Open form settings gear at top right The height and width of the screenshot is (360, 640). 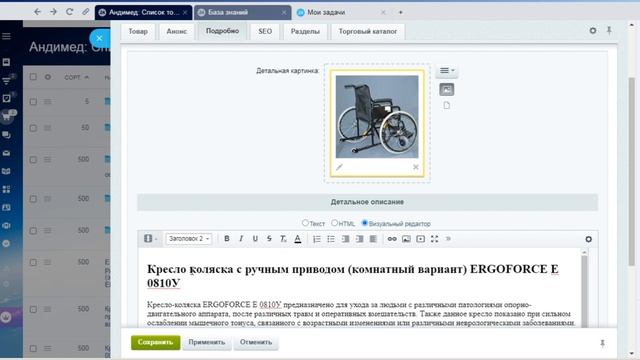593,31
